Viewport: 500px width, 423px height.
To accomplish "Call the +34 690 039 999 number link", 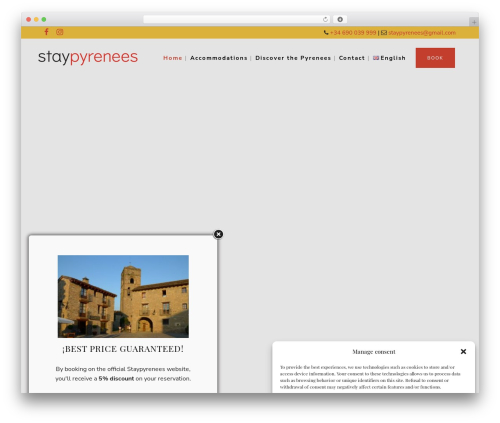I will point(353,33).
